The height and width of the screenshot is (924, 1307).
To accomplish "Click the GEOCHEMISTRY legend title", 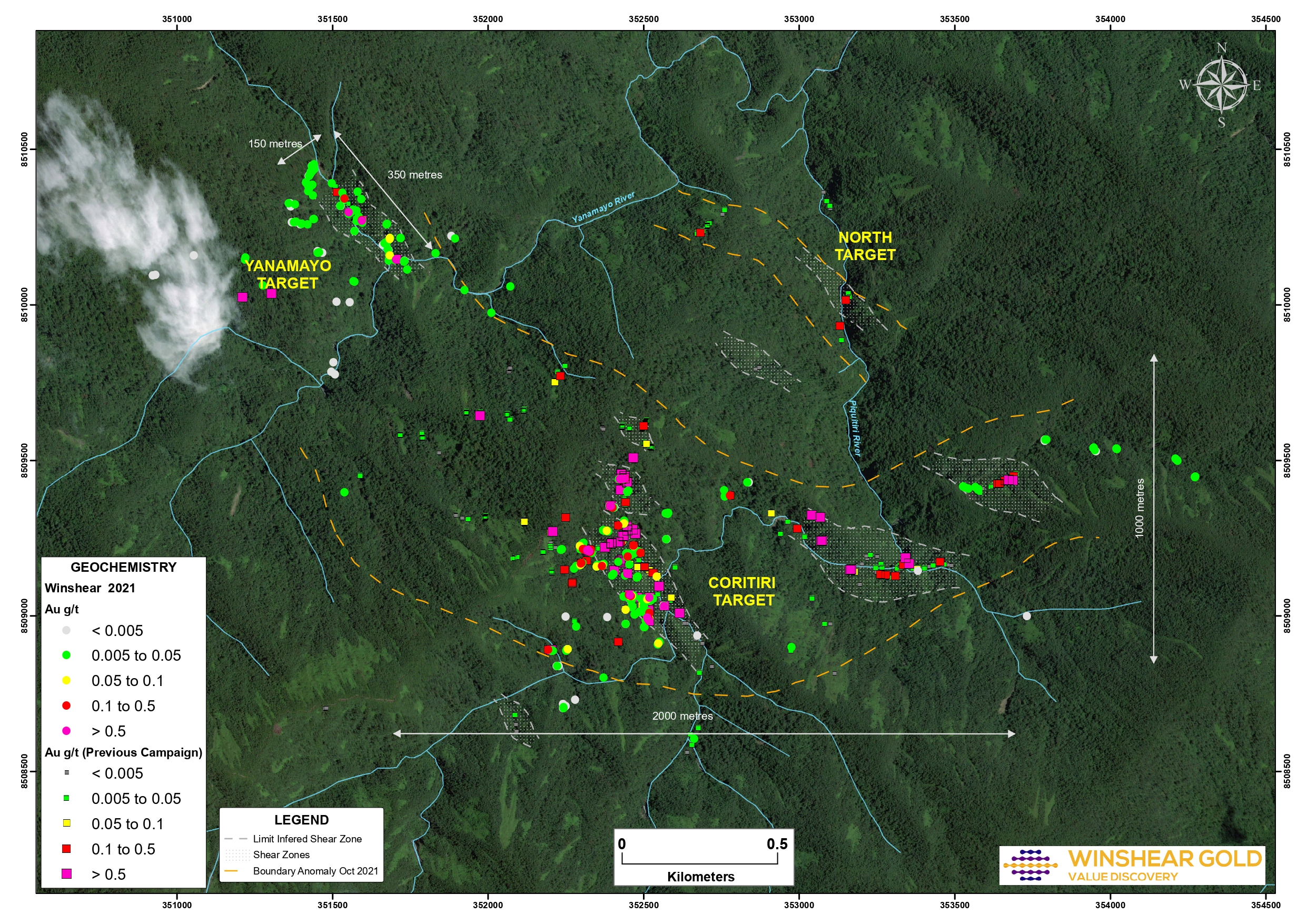I will [x=124, y=567].
